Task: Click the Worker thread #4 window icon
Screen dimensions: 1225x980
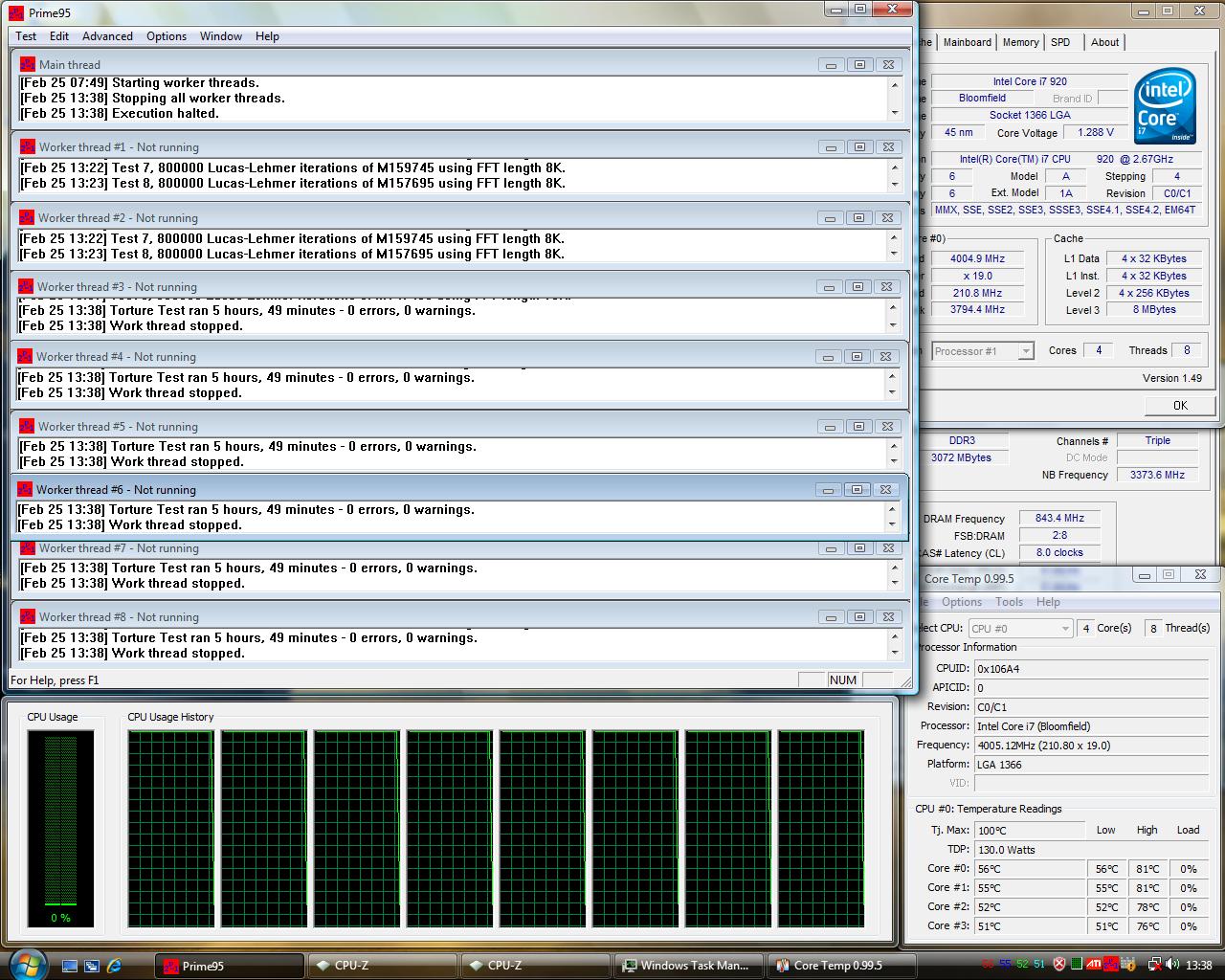Action: [25, 356]
